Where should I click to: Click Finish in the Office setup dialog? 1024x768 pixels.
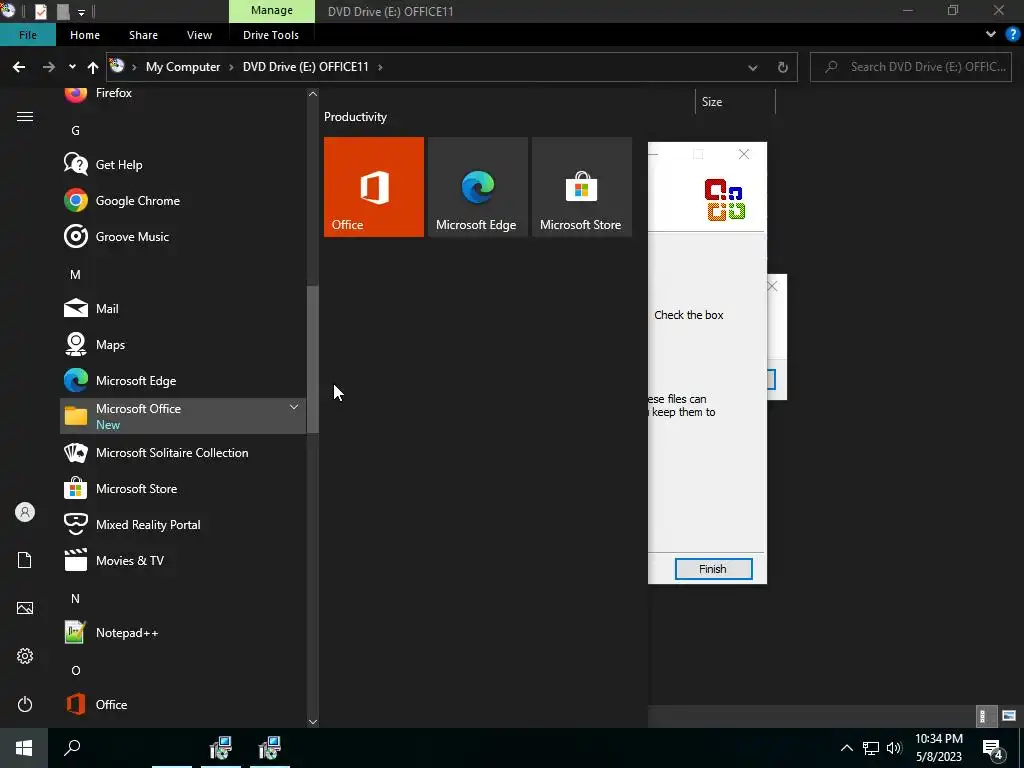click(x=713, y=569)
